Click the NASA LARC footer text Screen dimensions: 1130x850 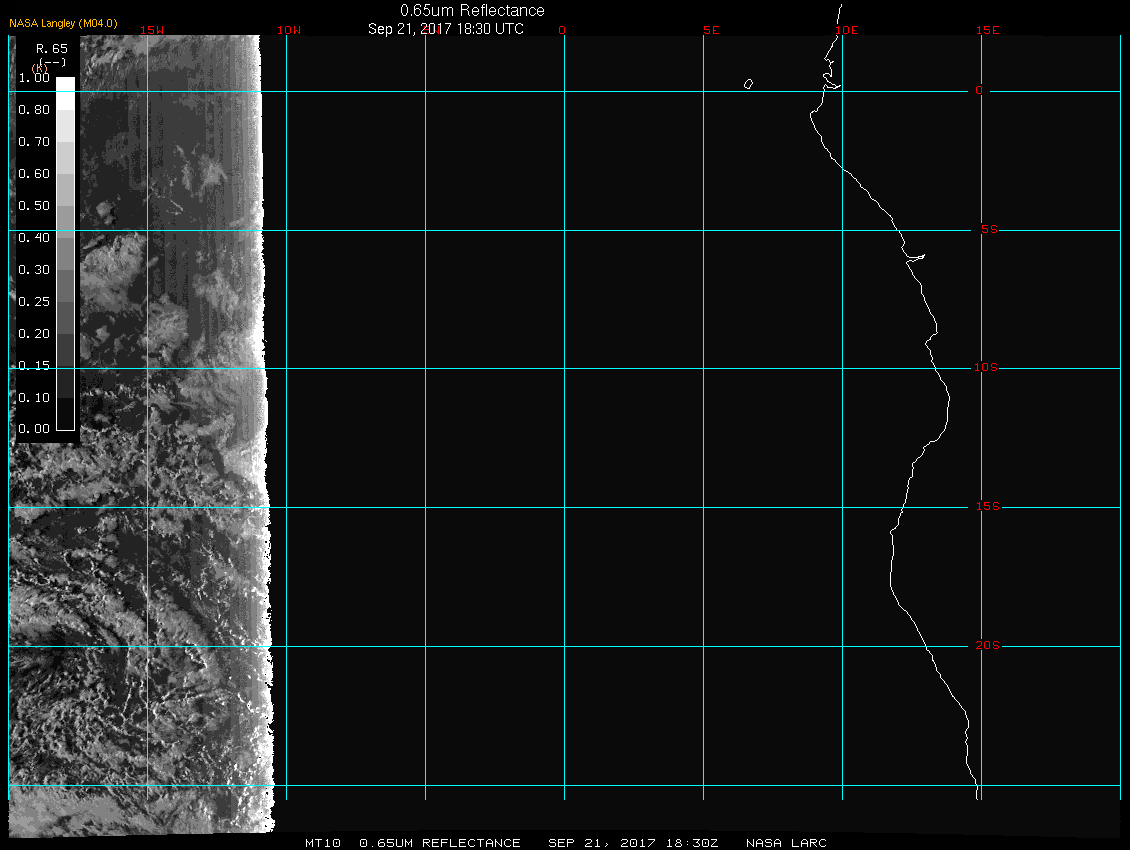coord(786,843)
